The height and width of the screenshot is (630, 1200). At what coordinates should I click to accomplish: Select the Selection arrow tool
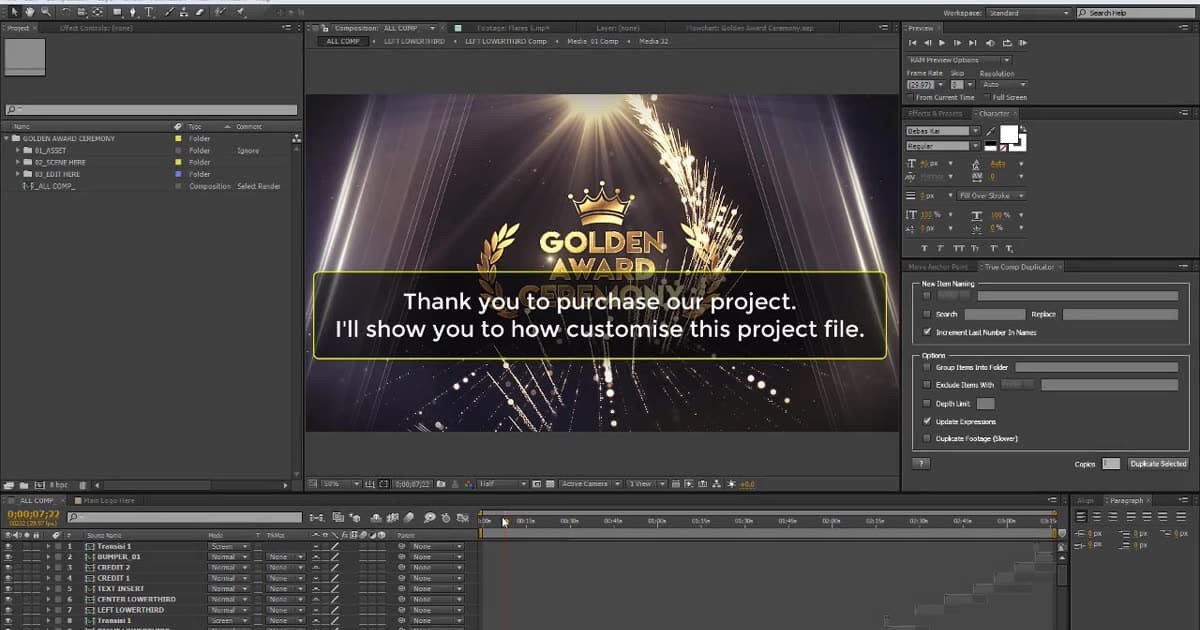(15, 12)
